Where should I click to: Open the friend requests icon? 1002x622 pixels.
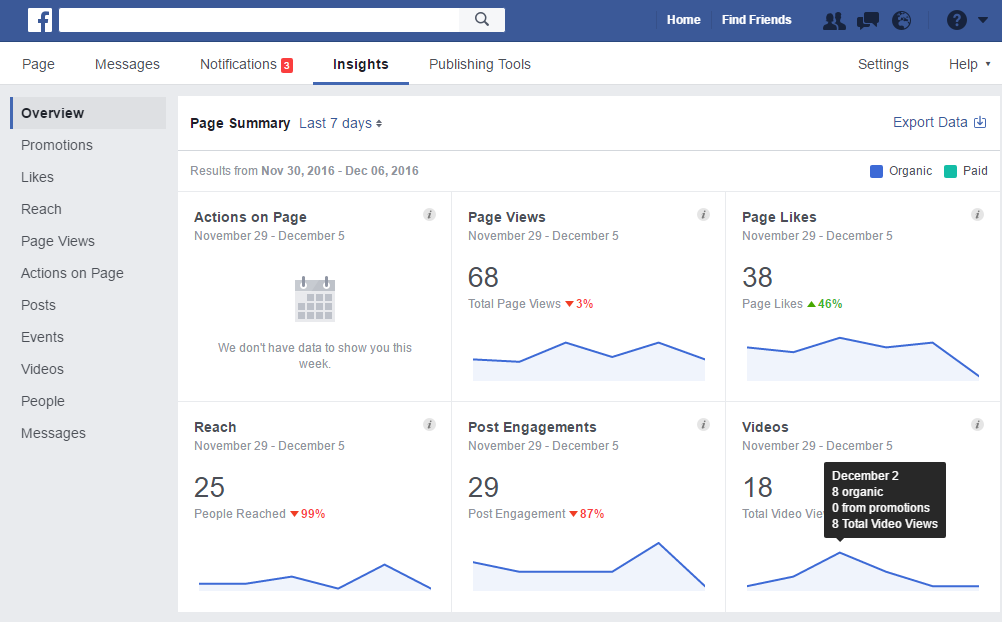834,20
